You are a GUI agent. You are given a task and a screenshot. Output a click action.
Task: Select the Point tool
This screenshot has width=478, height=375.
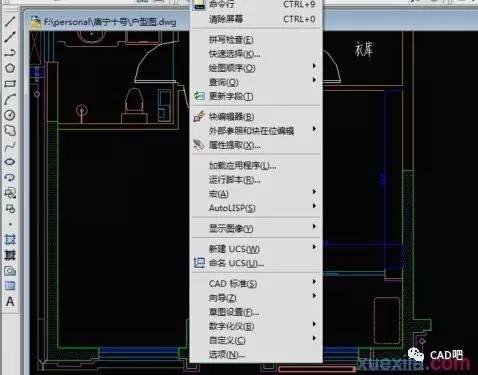10,224
